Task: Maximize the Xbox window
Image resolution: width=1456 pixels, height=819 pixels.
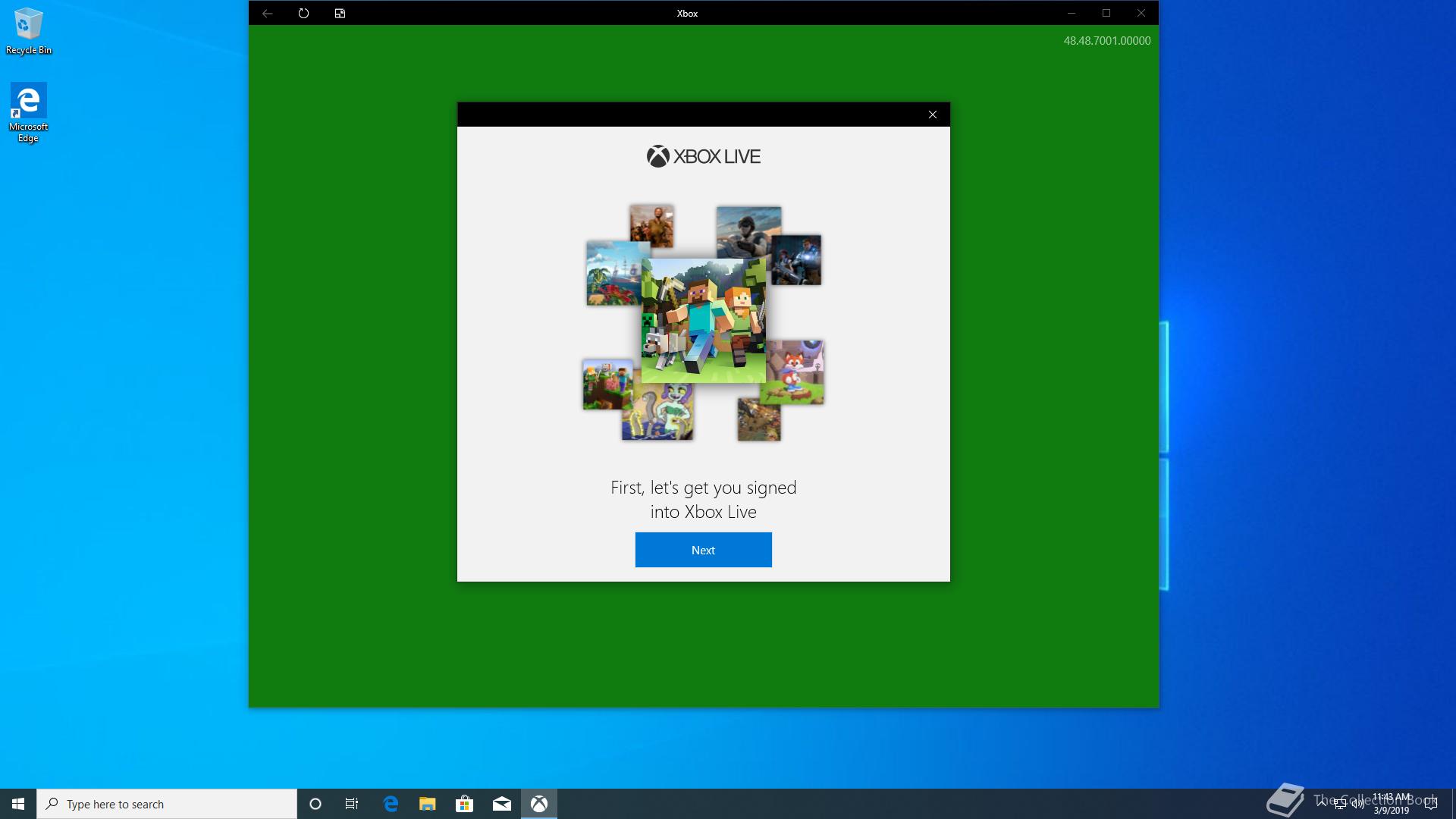Action: coord(1106,13)
